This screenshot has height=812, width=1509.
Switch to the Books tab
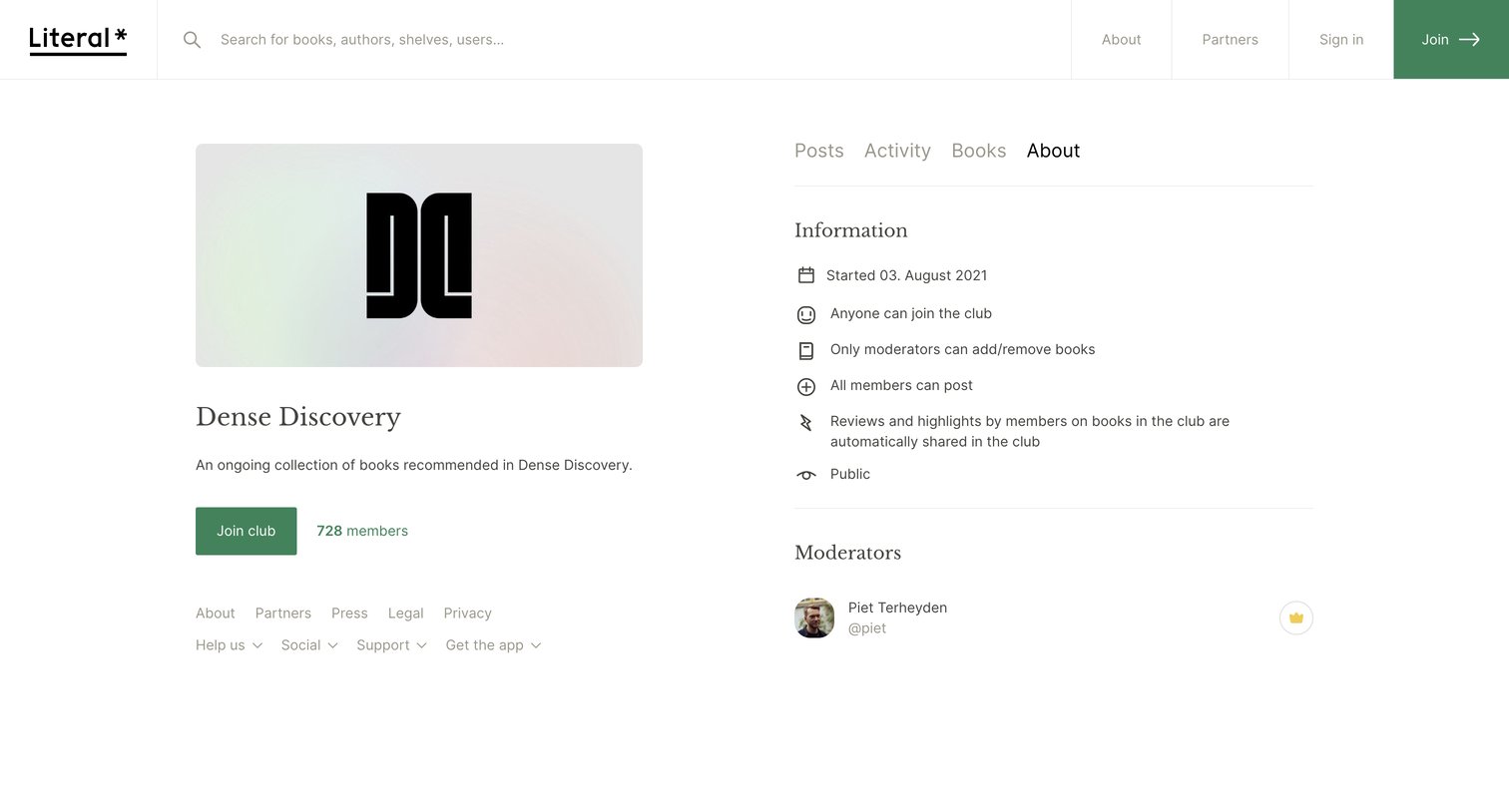point(979,151)
